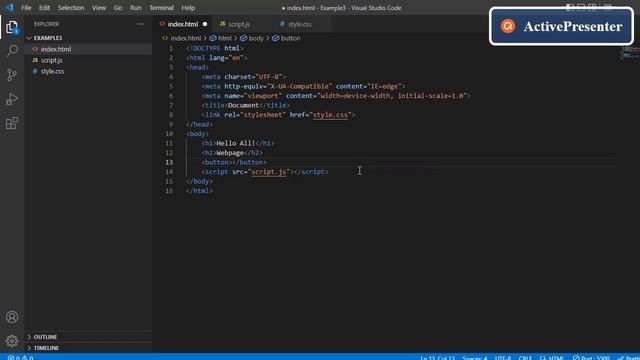
Task: Click the DOCTYPE declaration on line 1
Action: click(x=215, y=49)
